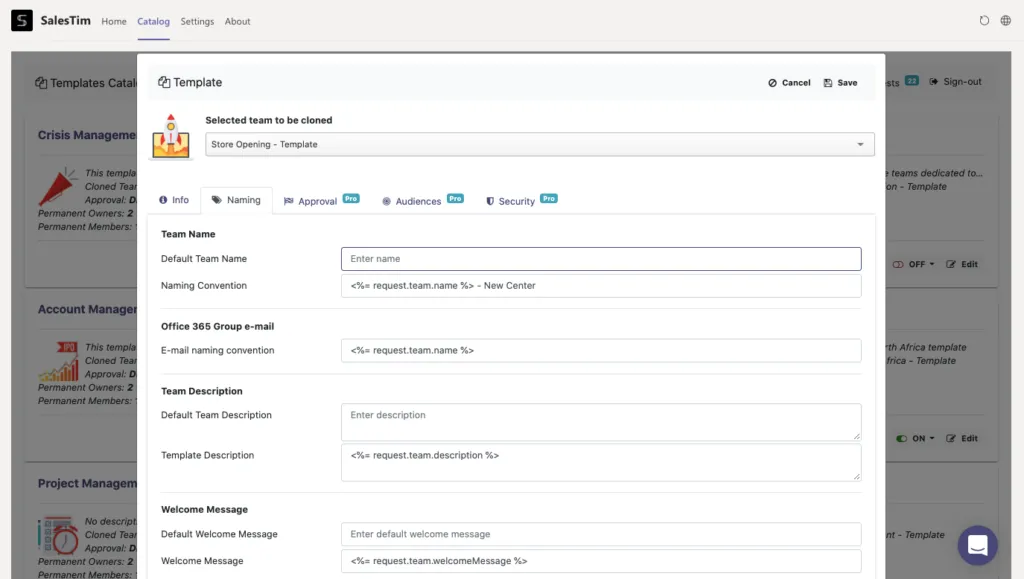The image size is (1024, 579).
Task: Toggle the ON switch for Account Management
Action: pos(901,439)
